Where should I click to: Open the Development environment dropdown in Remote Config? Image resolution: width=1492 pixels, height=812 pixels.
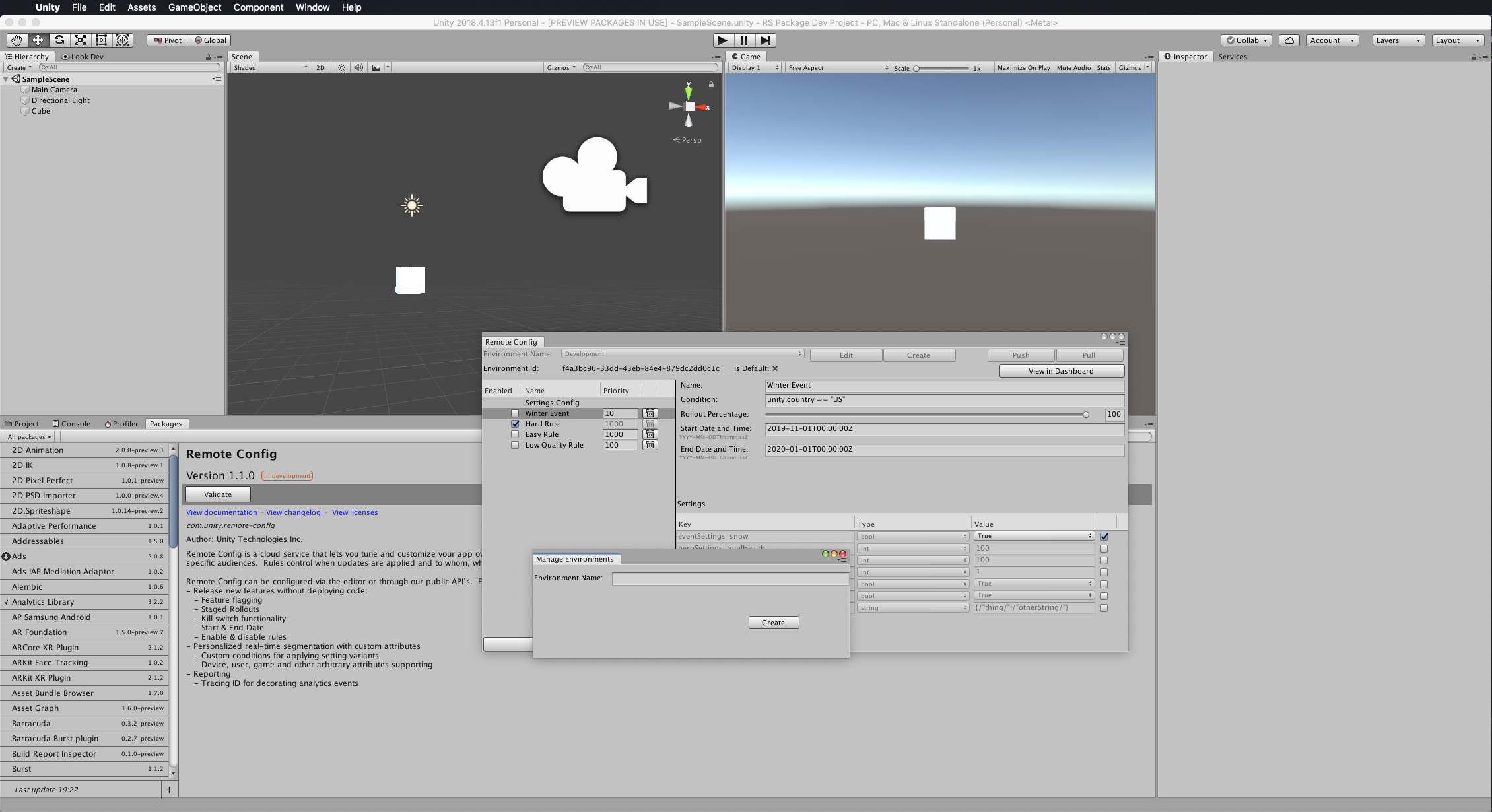[x=683, y=353]
